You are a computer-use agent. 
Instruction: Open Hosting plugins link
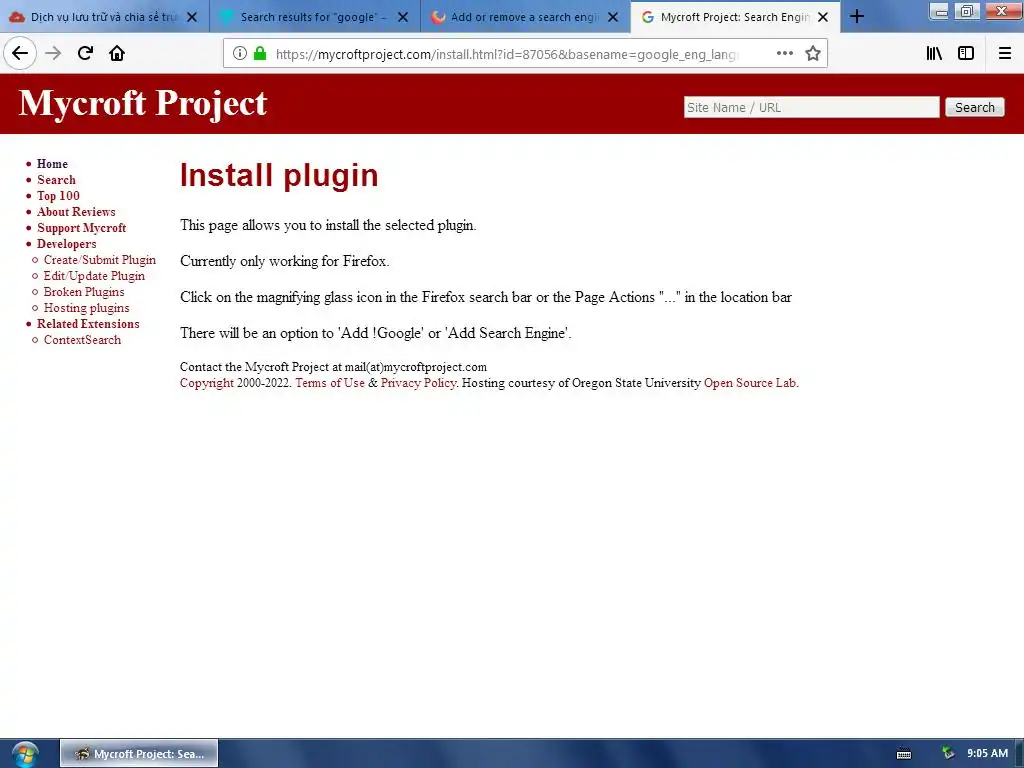pyautogui.click(x=86, y=308)
